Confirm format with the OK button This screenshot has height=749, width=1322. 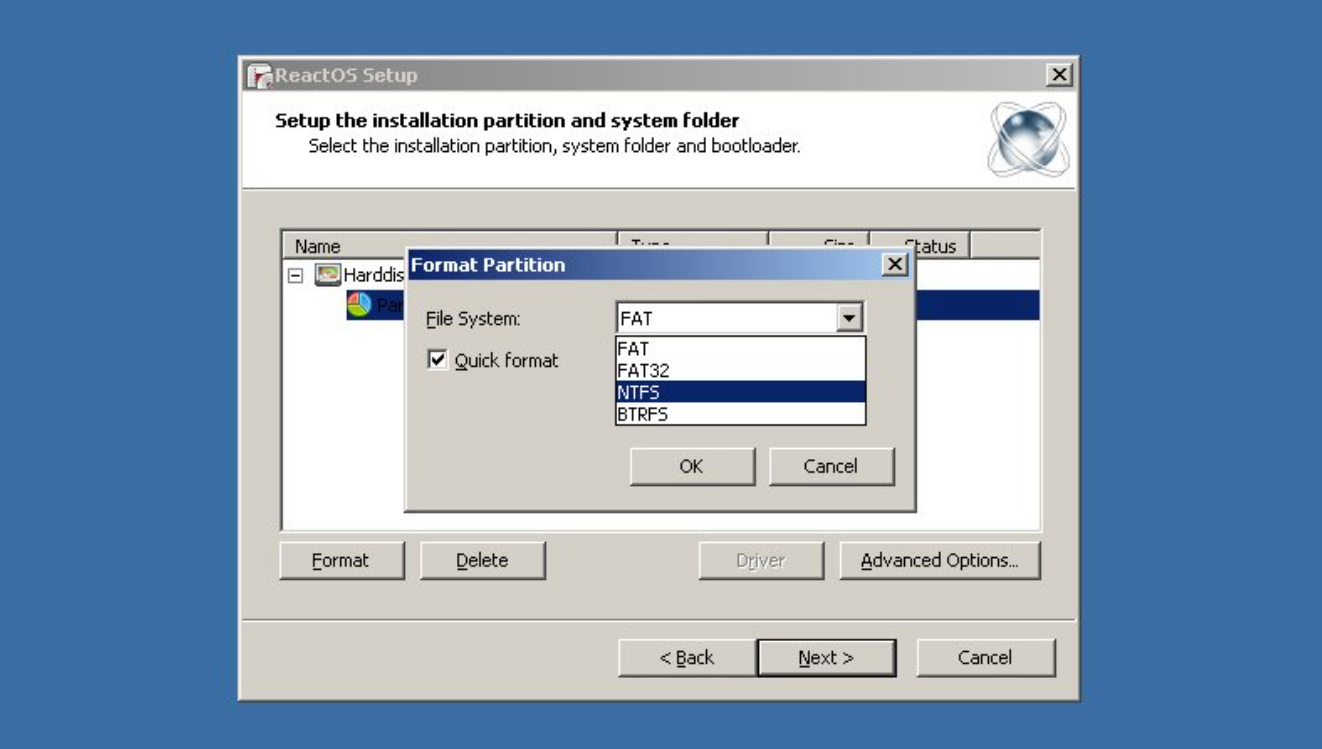coord(692,466)
